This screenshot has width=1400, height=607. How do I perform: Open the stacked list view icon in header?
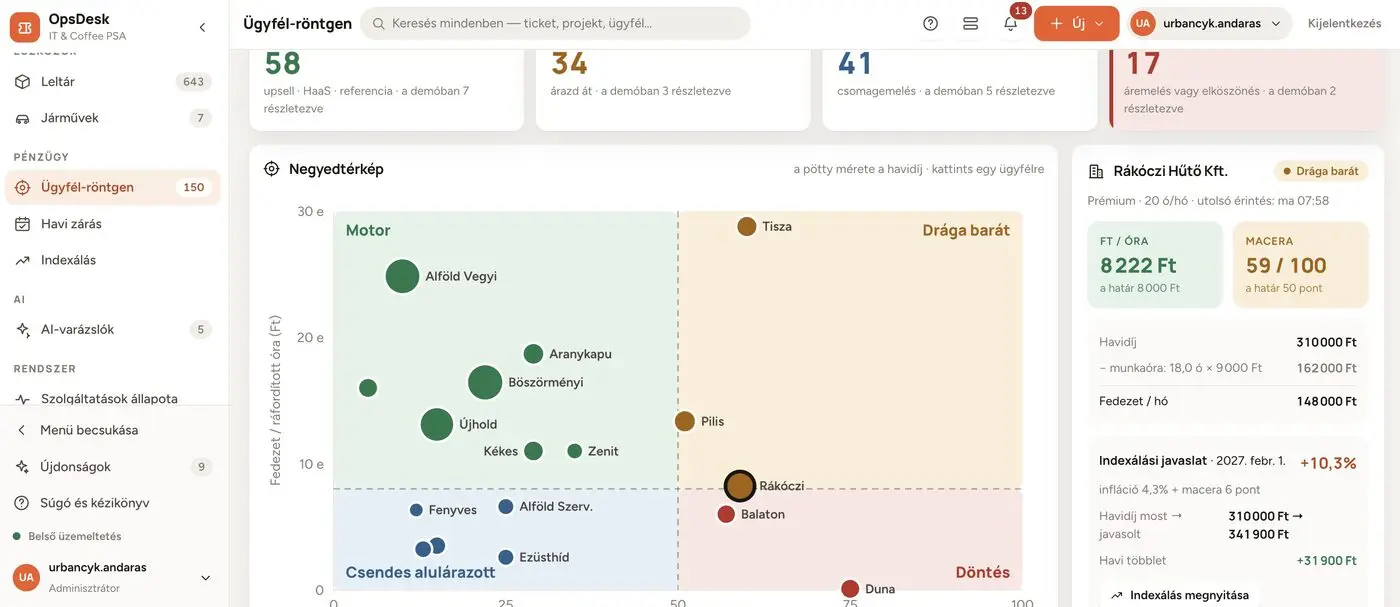point(970,23)
